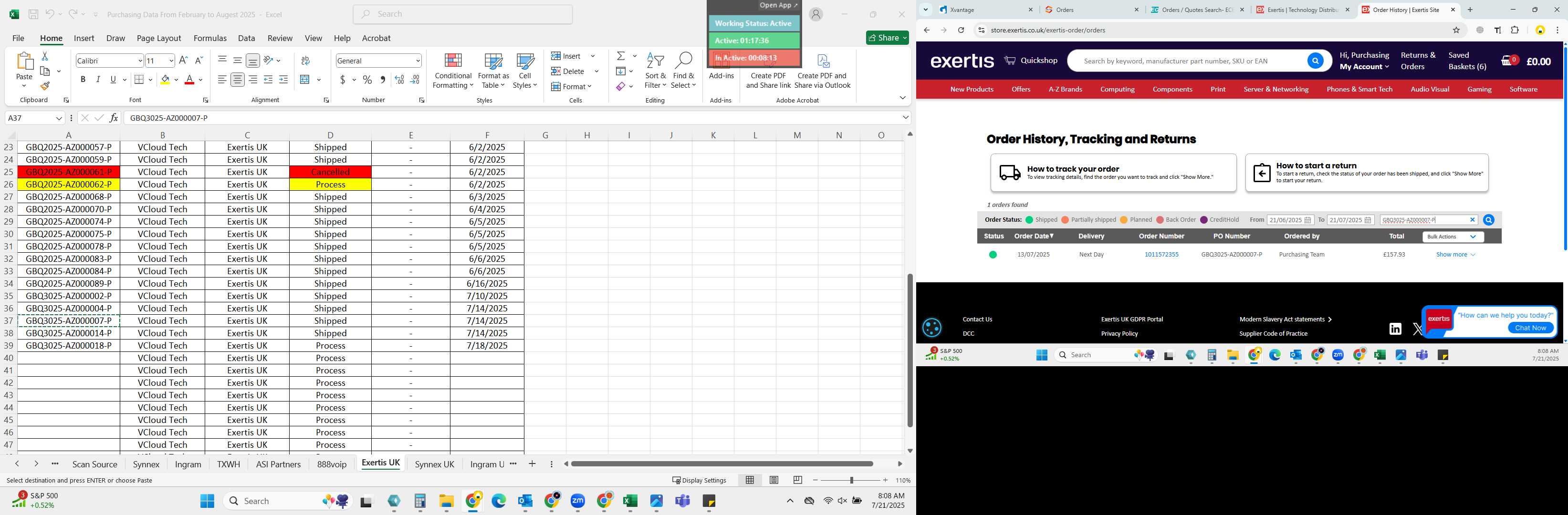Viewport: 1568px width, 515px height.
Task: Open Cell Styles gallery
Action: (525, 71)
